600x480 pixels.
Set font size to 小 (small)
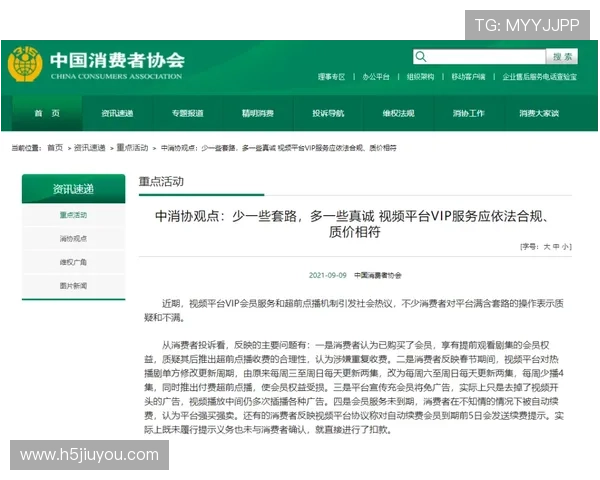tap(565, 247)
